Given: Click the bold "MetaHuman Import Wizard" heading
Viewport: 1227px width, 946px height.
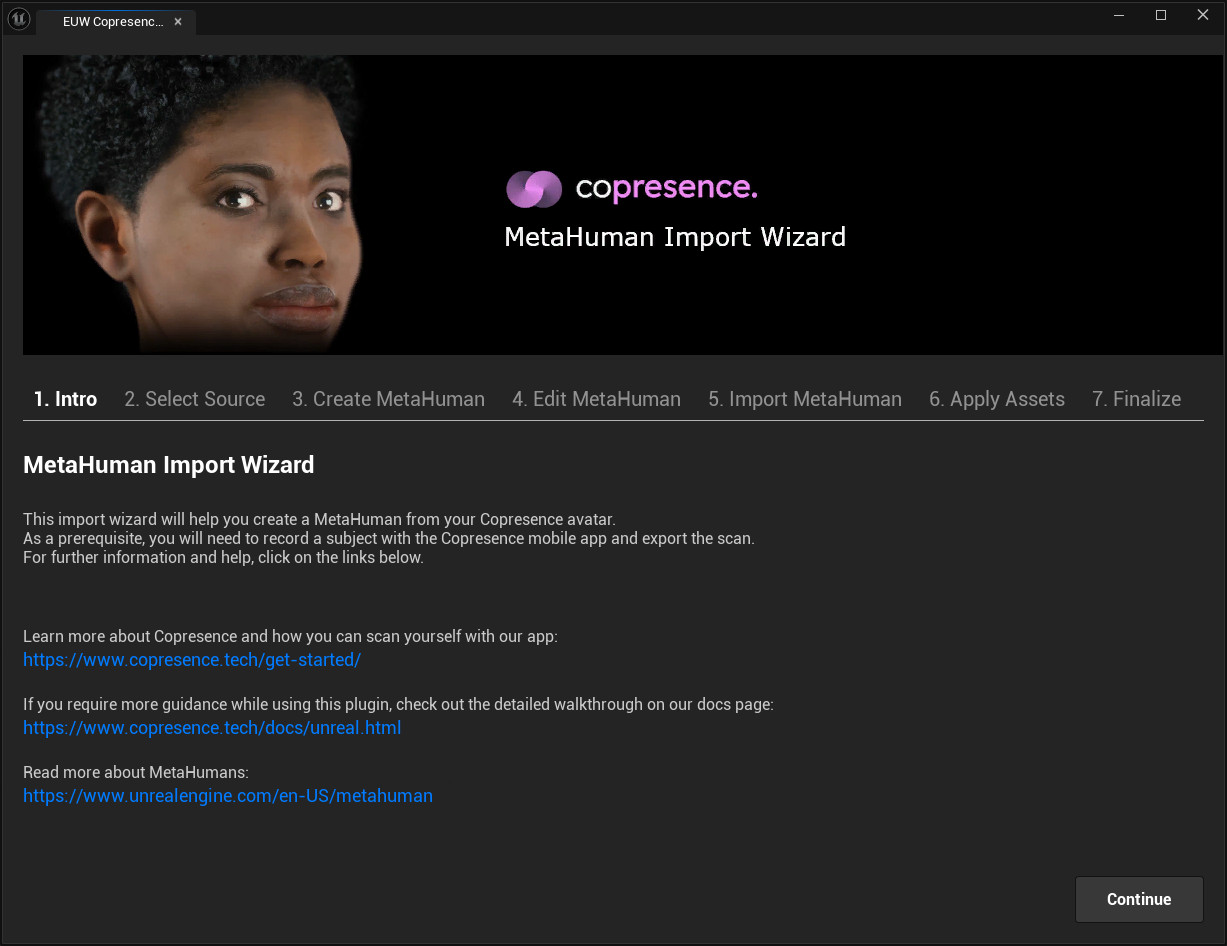Looking at the screenshot, I should click(x=169, y=465).
